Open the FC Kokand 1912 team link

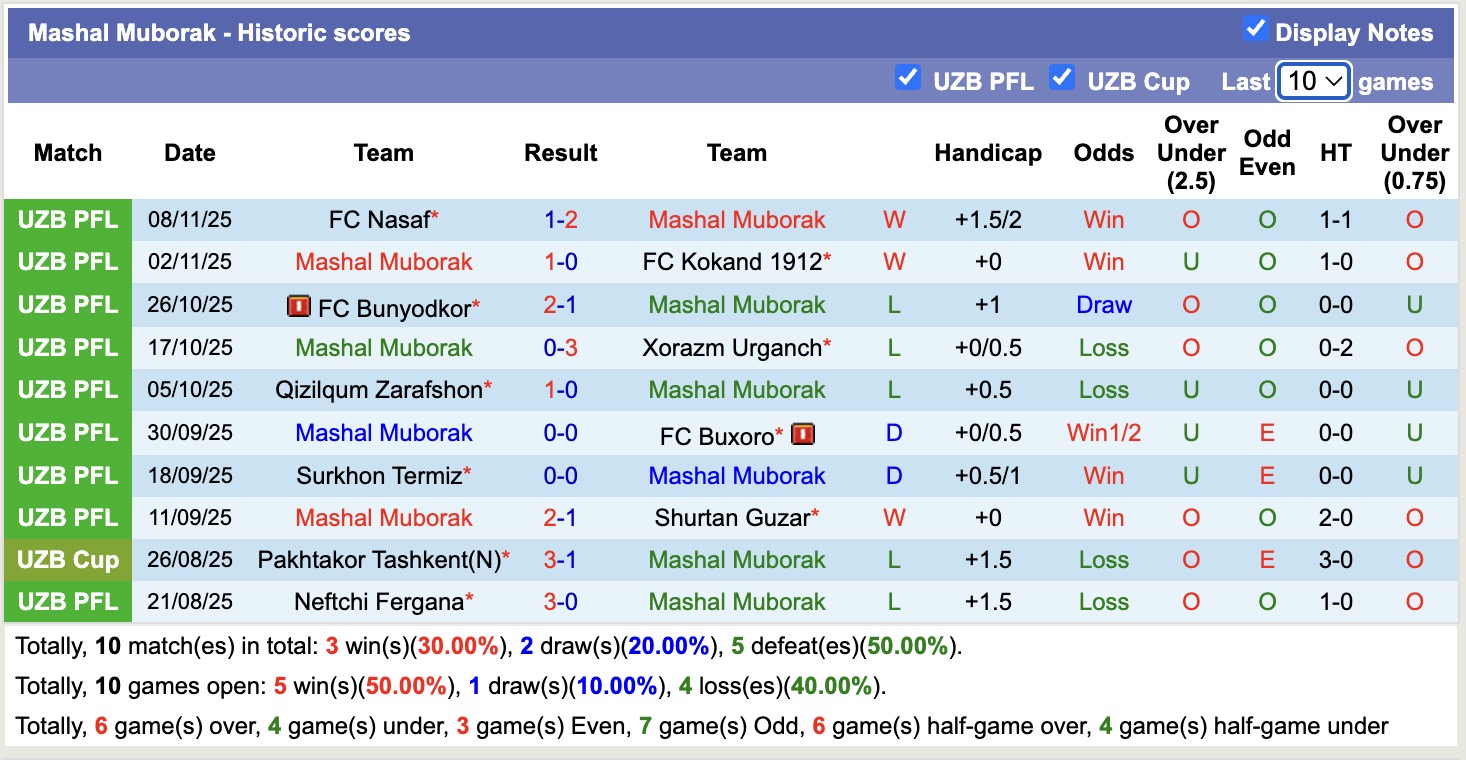732,262
